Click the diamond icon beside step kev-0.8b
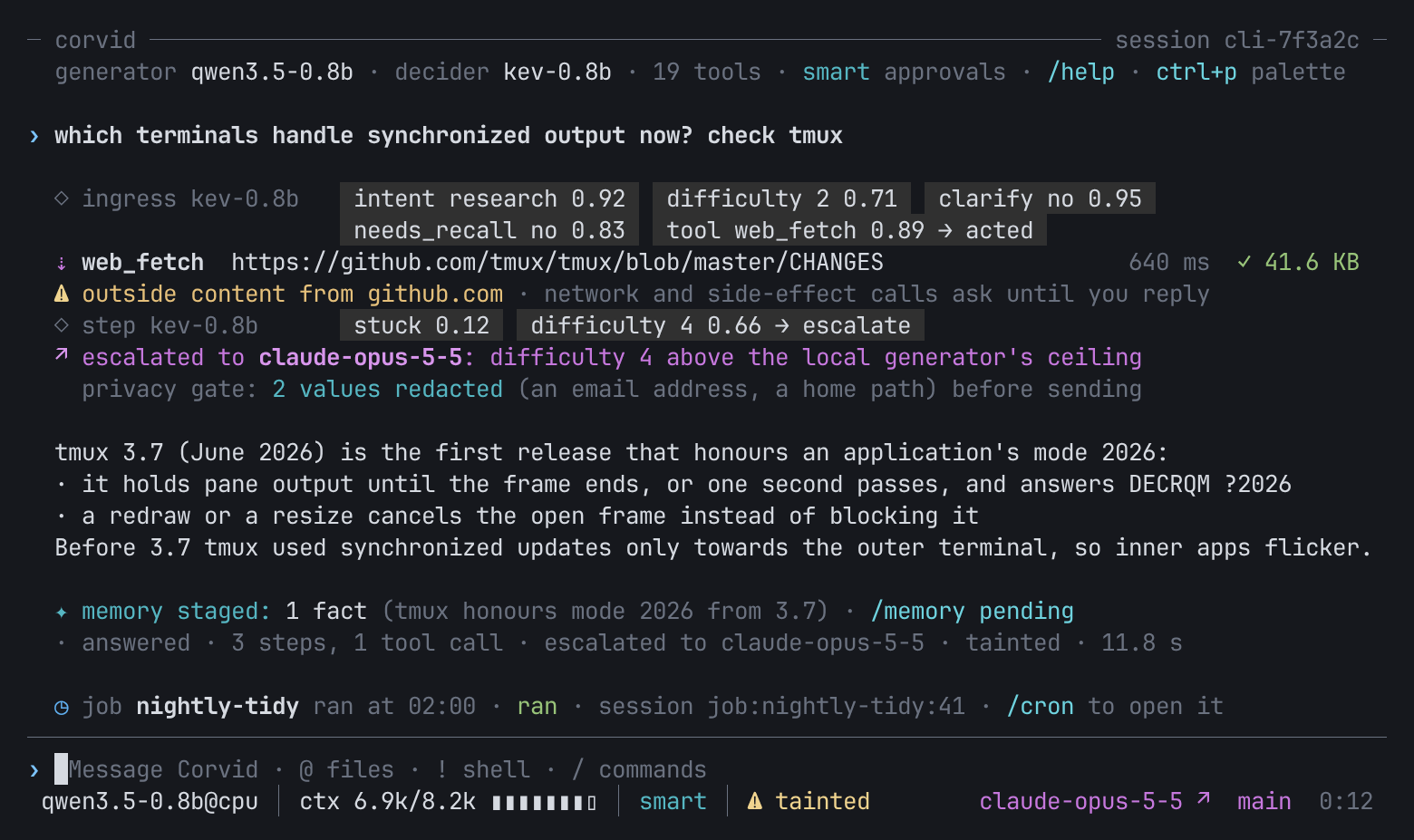 pos(62,325)
